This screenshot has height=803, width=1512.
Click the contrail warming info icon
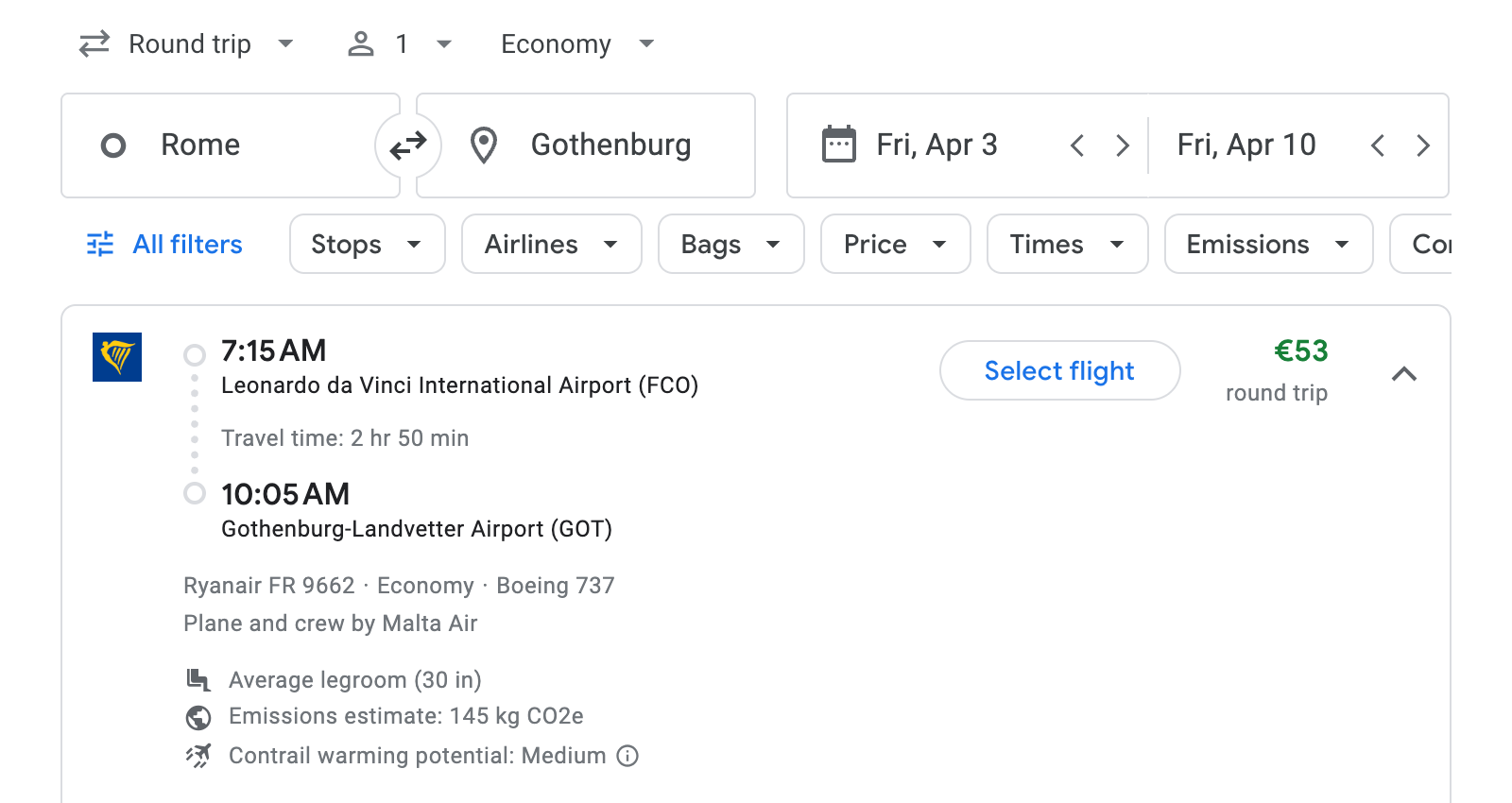point(627,756)
